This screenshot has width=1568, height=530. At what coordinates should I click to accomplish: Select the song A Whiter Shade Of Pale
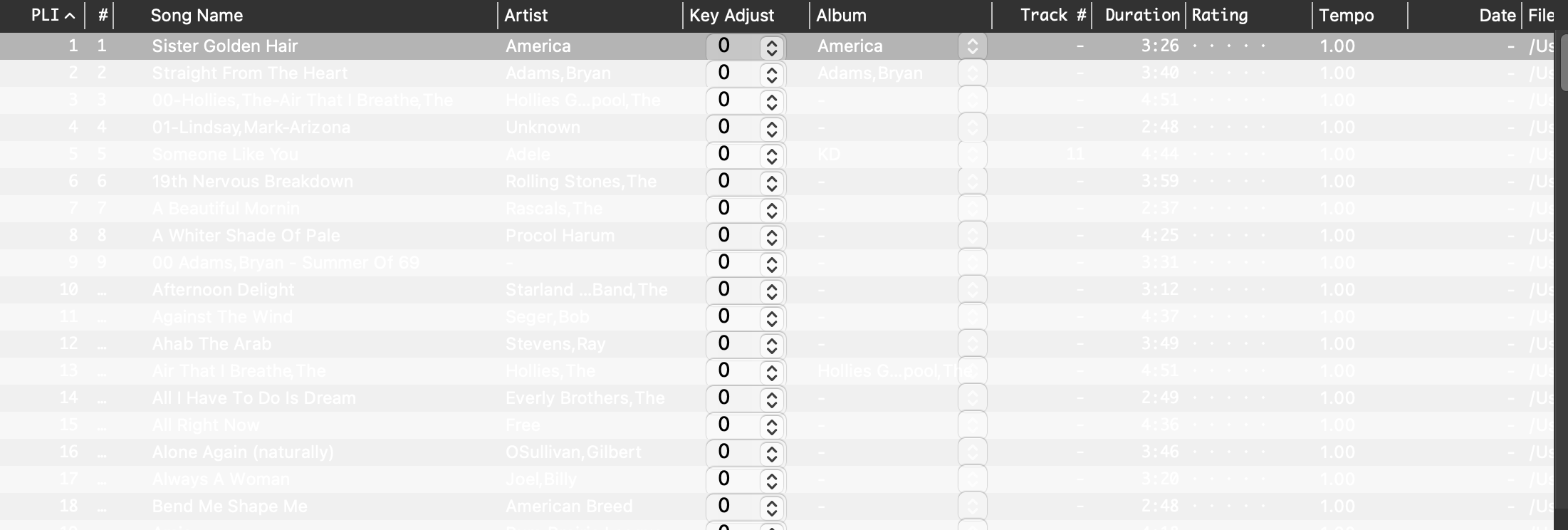[246, 236]
